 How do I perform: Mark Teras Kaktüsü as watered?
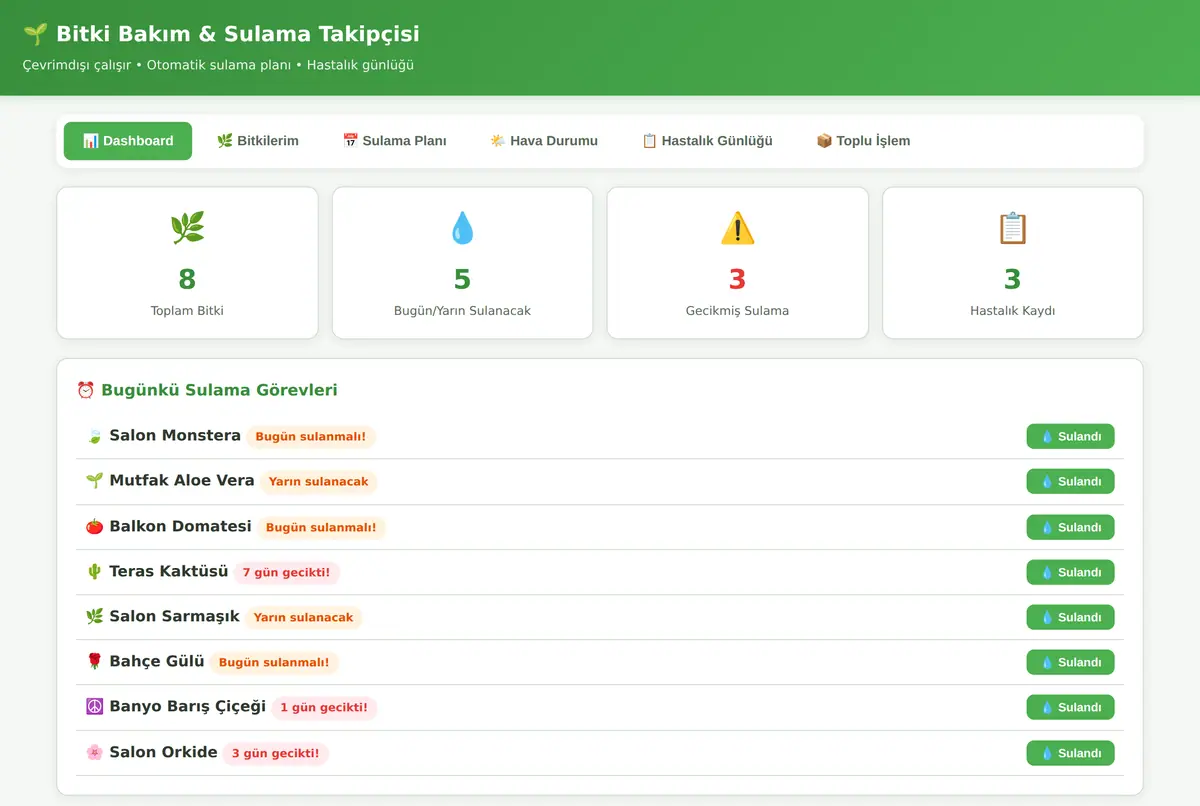click(x=1070, y=572)
